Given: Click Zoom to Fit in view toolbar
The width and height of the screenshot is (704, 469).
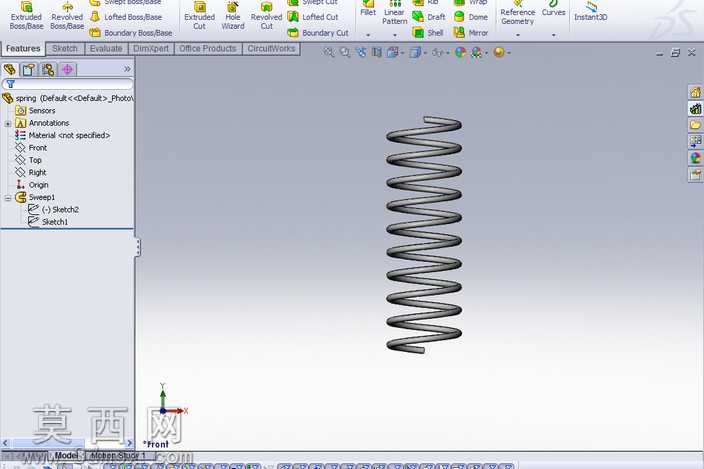Looking at the screenshot, I should [x=329, y=53].
